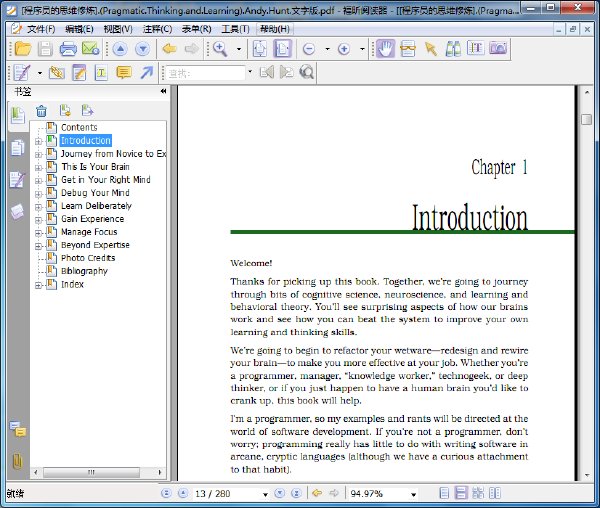Open the zoom tool dropdown arrow

[239, 49]
